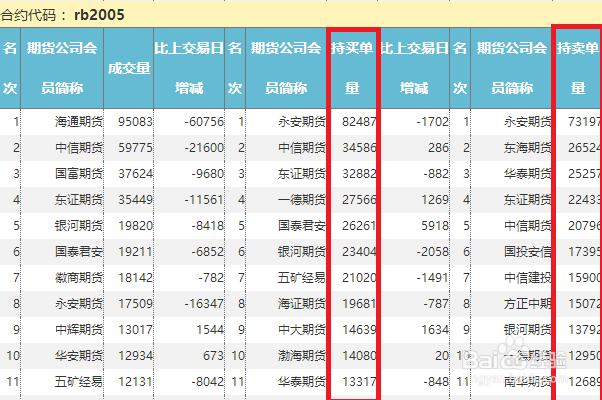The height and width of the screenshot is (400, 602).
Task: Click long position value 13317
Action: [x=359, y=382]
